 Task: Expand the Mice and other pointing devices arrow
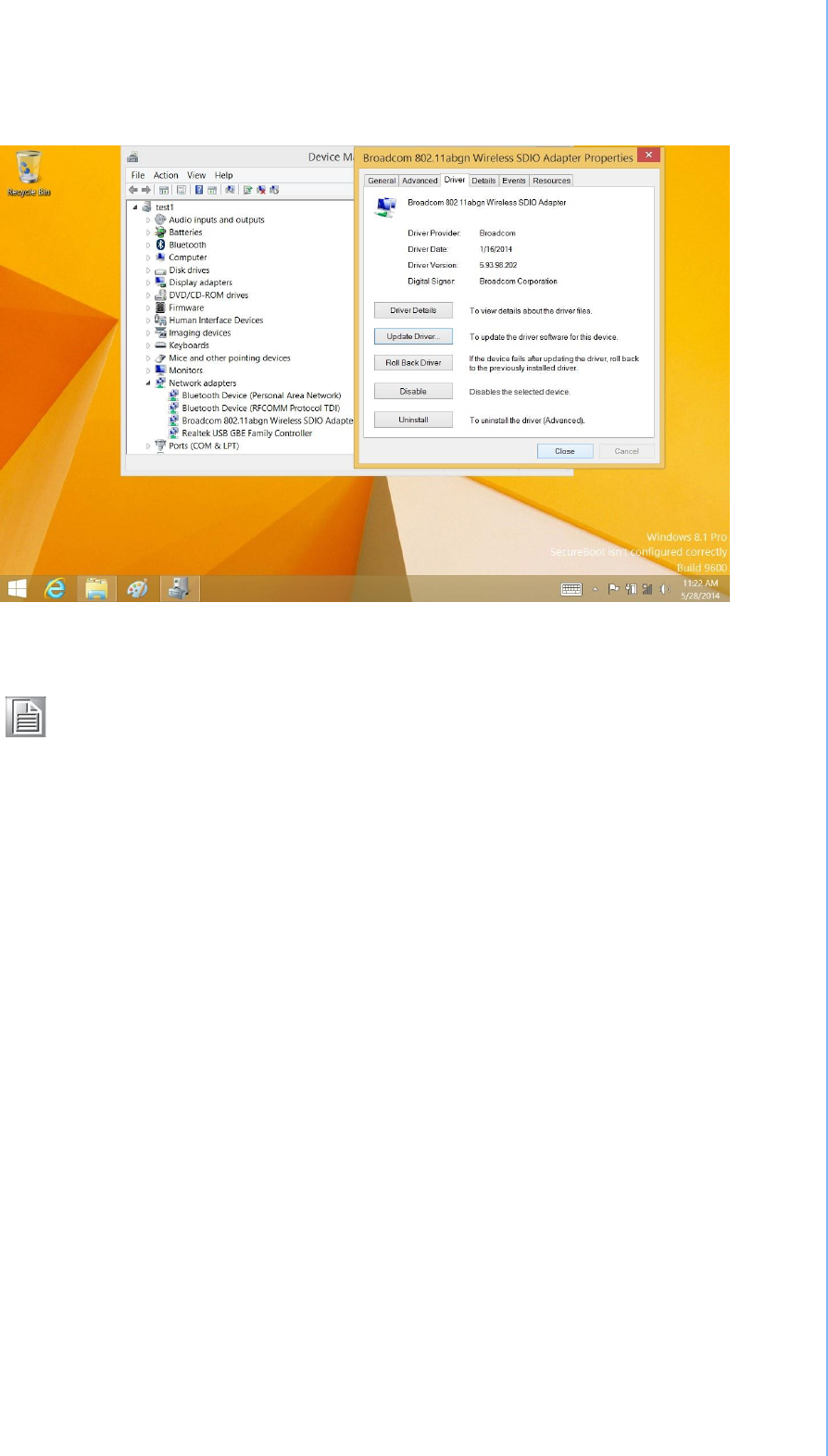click(148, 358)
